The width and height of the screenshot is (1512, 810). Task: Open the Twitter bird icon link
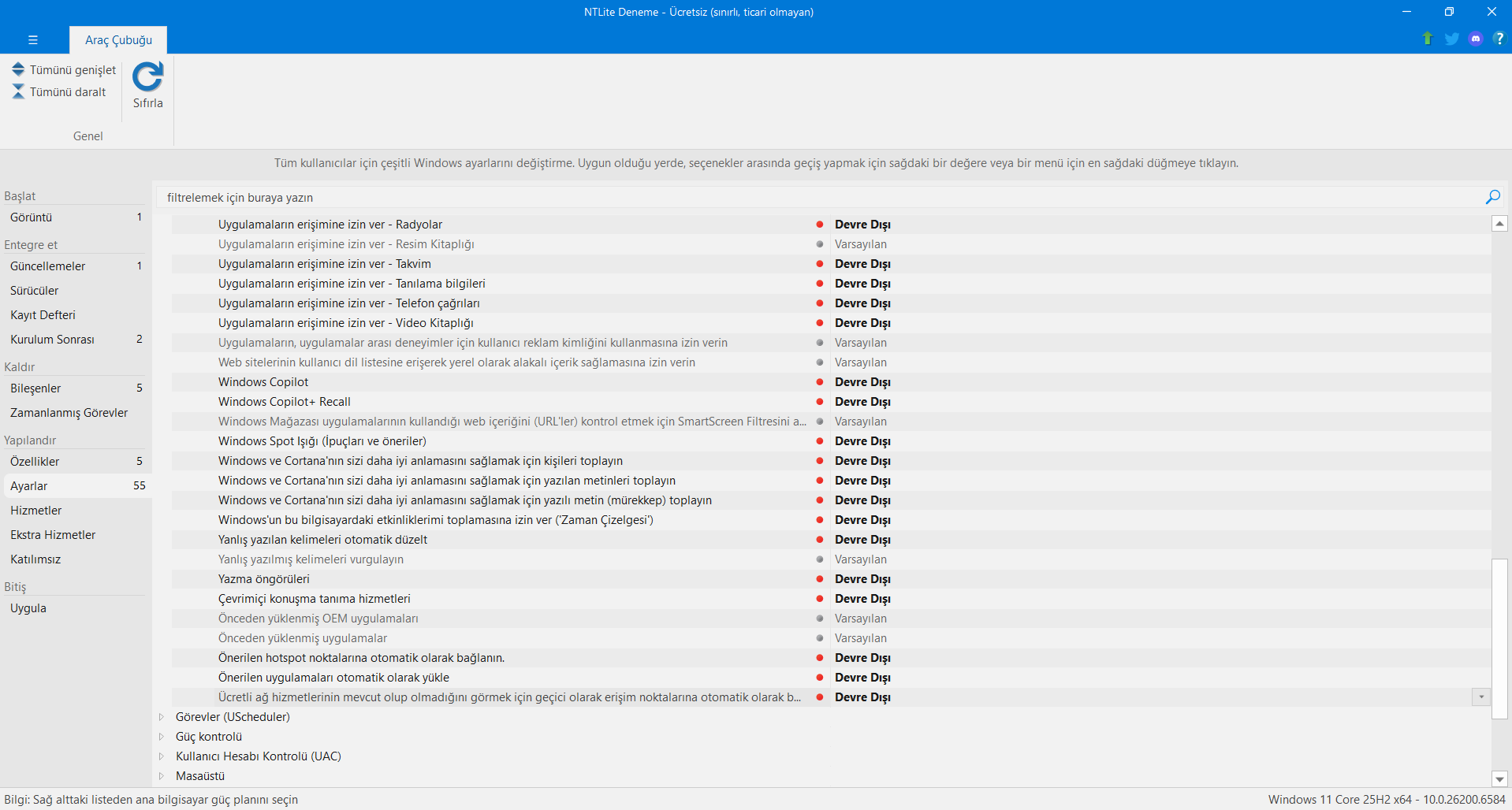[x=1451, y=39]
